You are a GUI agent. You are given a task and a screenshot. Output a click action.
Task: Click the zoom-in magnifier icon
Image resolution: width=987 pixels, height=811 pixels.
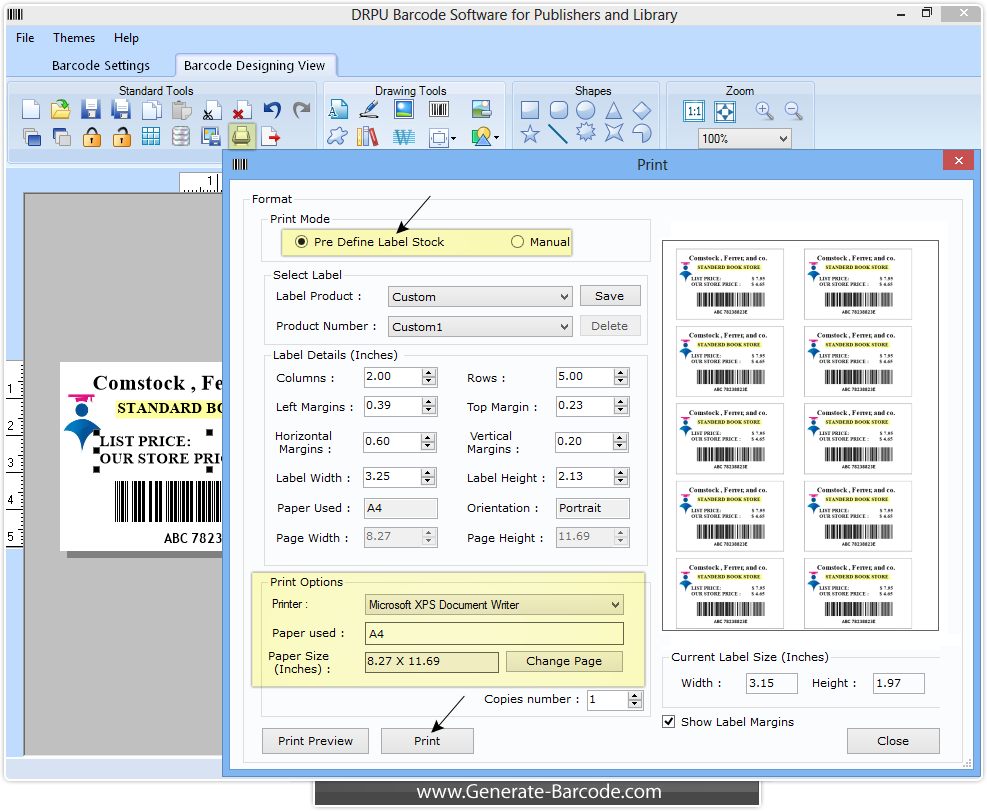click(764, 110)
